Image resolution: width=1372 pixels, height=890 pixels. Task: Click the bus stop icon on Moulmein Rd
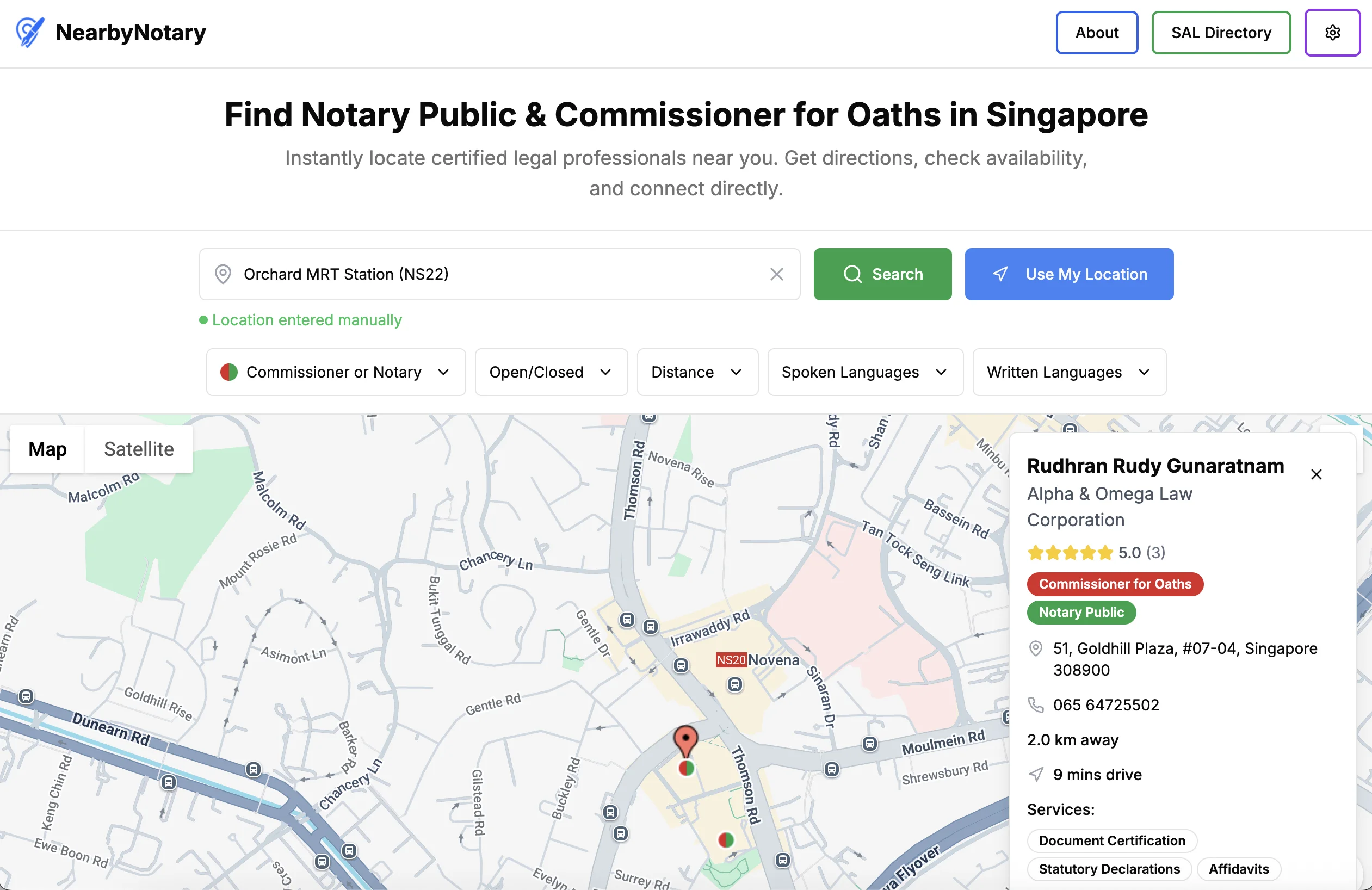coord(870,744)
